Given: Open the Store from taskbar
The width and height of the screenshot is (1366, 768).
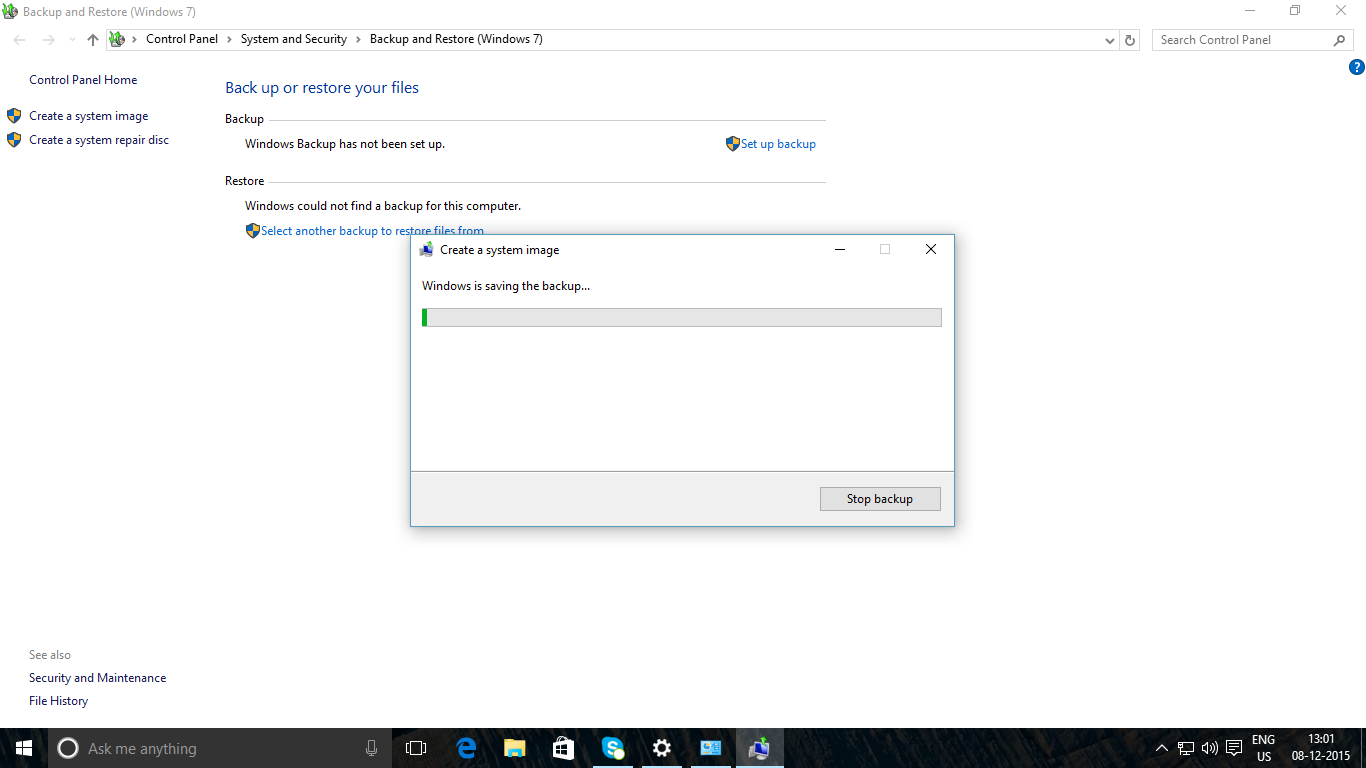Looking at the screenshot, I should click(564, 748).
